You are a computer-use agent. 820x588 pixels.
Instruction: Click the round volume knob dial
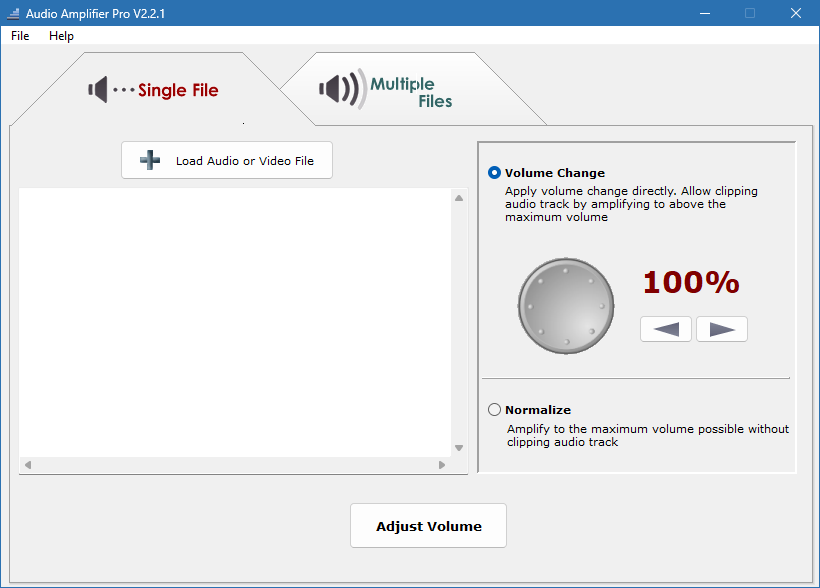coord(566,306)
